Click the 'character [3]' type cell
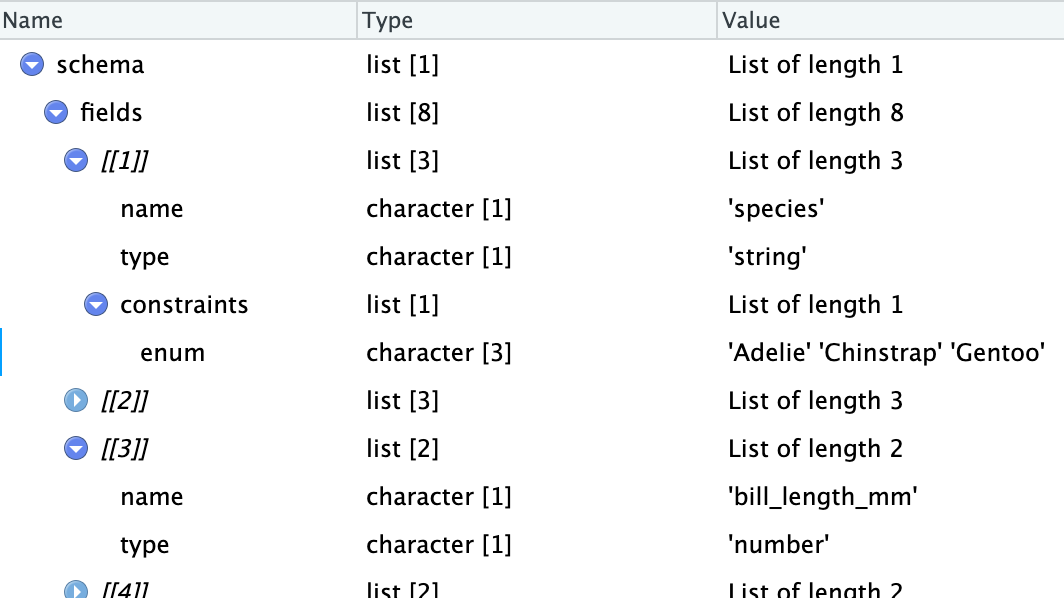The height and width of the screenshot is (598, 1064). pyautogui.click(x=438, y=353)
